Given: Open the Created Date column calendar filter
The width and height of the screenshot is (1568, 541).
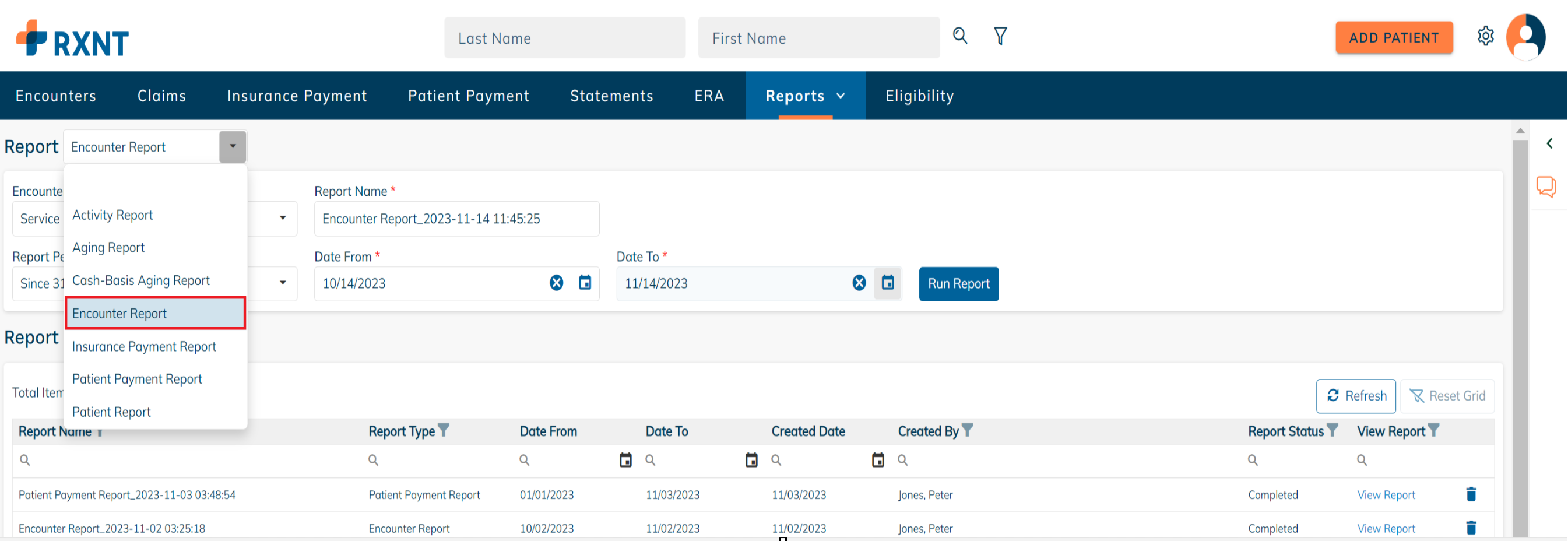Looking at the screenshot, I should pos(877,460).
